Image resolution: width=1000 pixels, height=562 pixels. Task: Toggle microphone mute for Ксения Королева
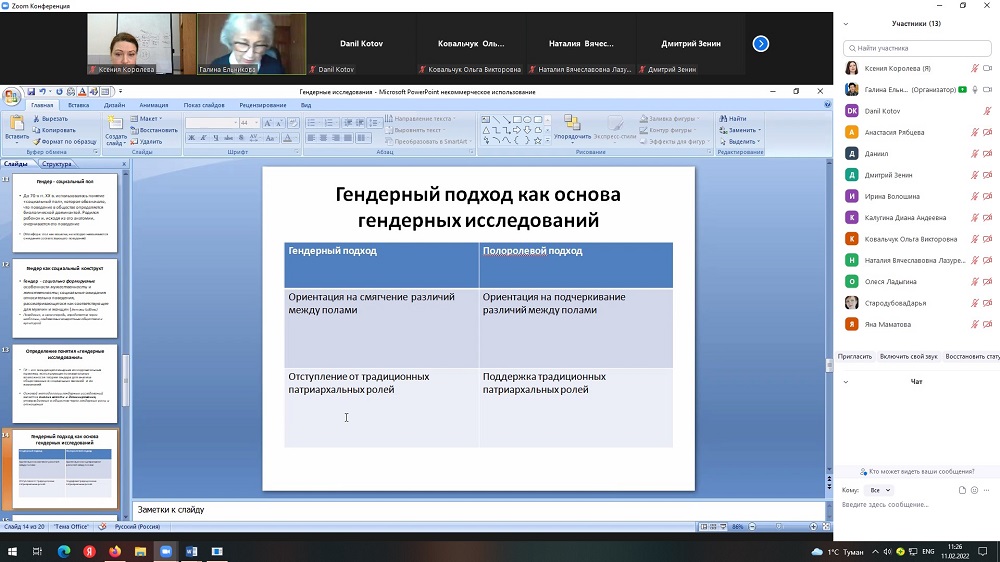click(974, 68)
